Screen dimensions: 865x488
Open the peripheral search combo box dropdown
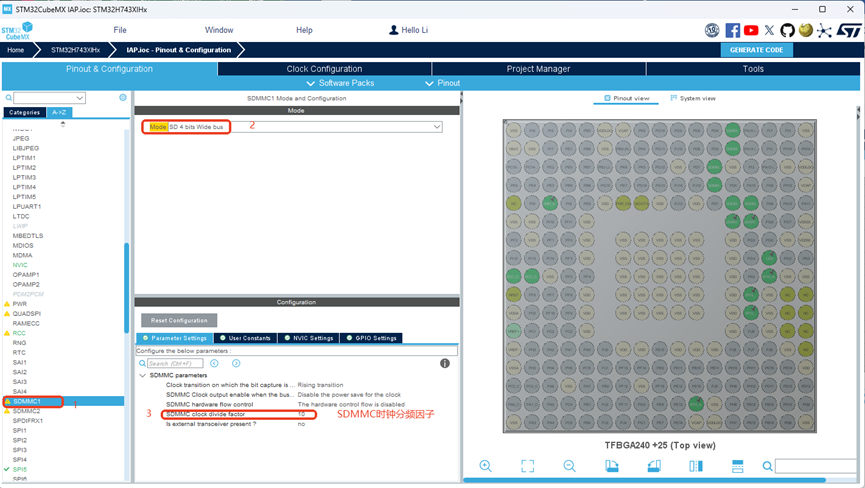coord(80,98)
